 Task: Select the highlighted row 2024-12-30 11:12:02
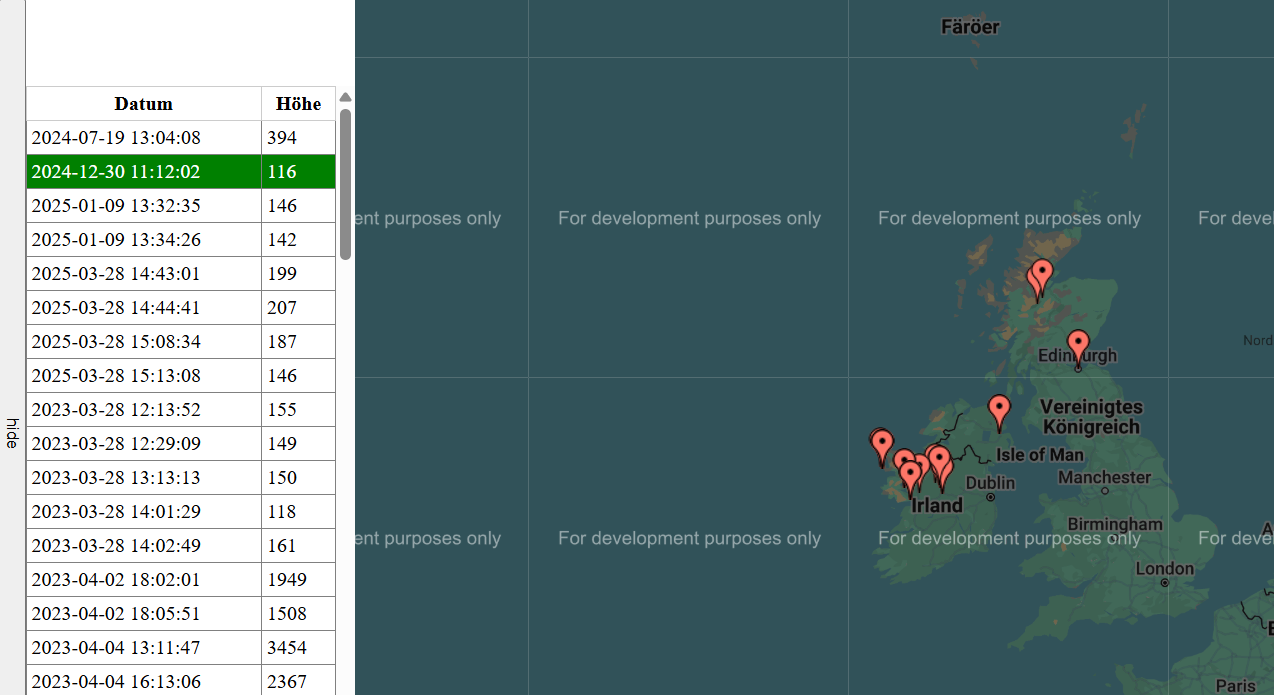[144, 172]
